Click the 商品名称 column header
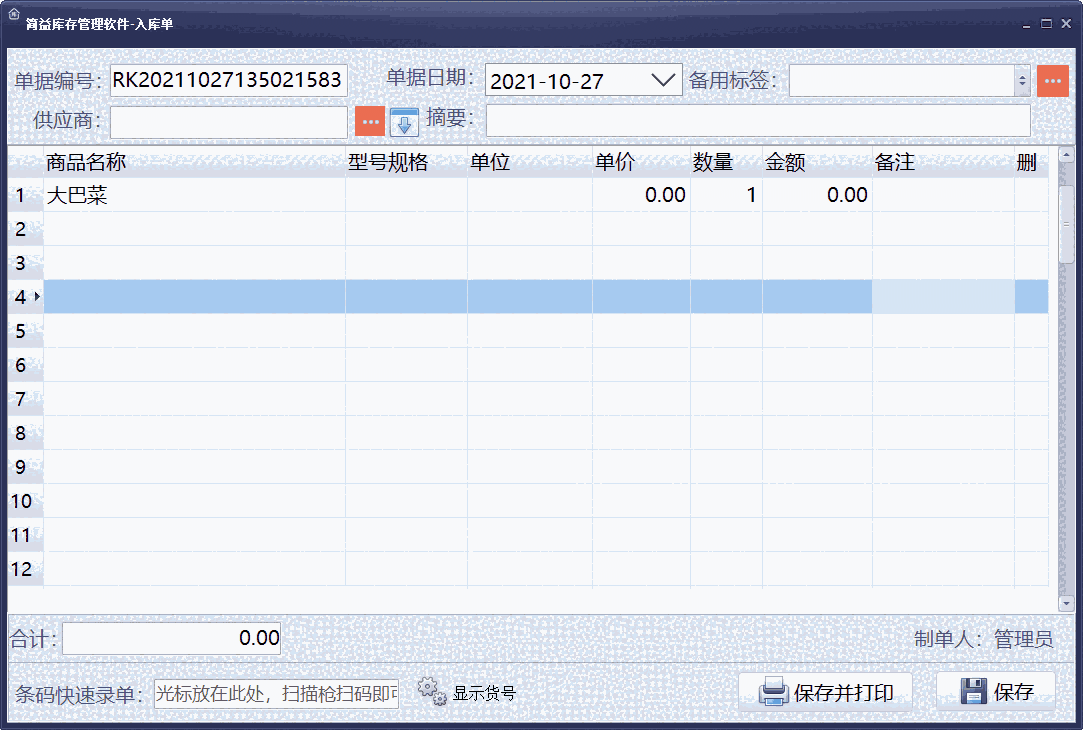 click(194, 162)
